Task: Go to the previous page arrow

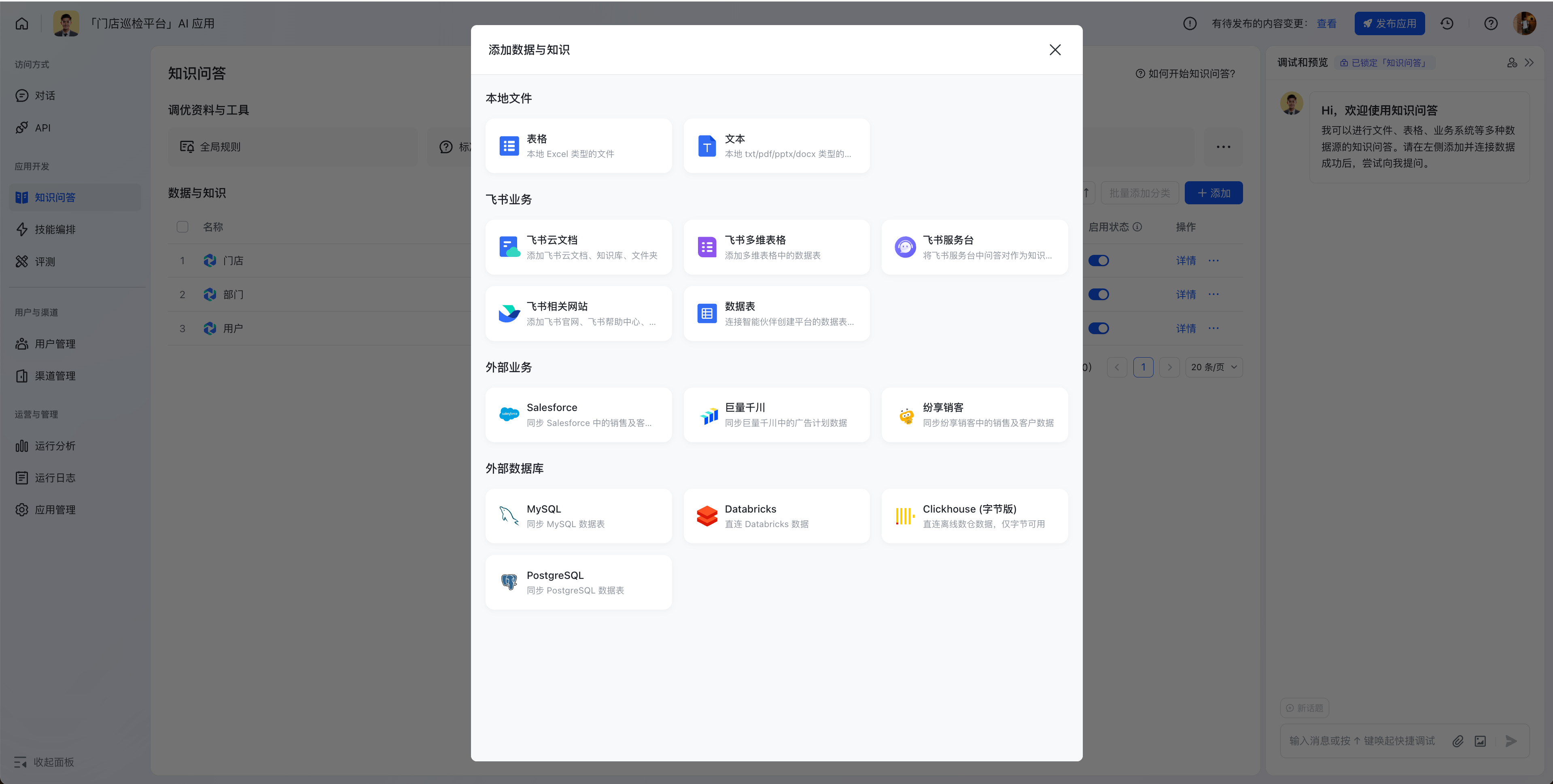Action: tap(1116, 367)
